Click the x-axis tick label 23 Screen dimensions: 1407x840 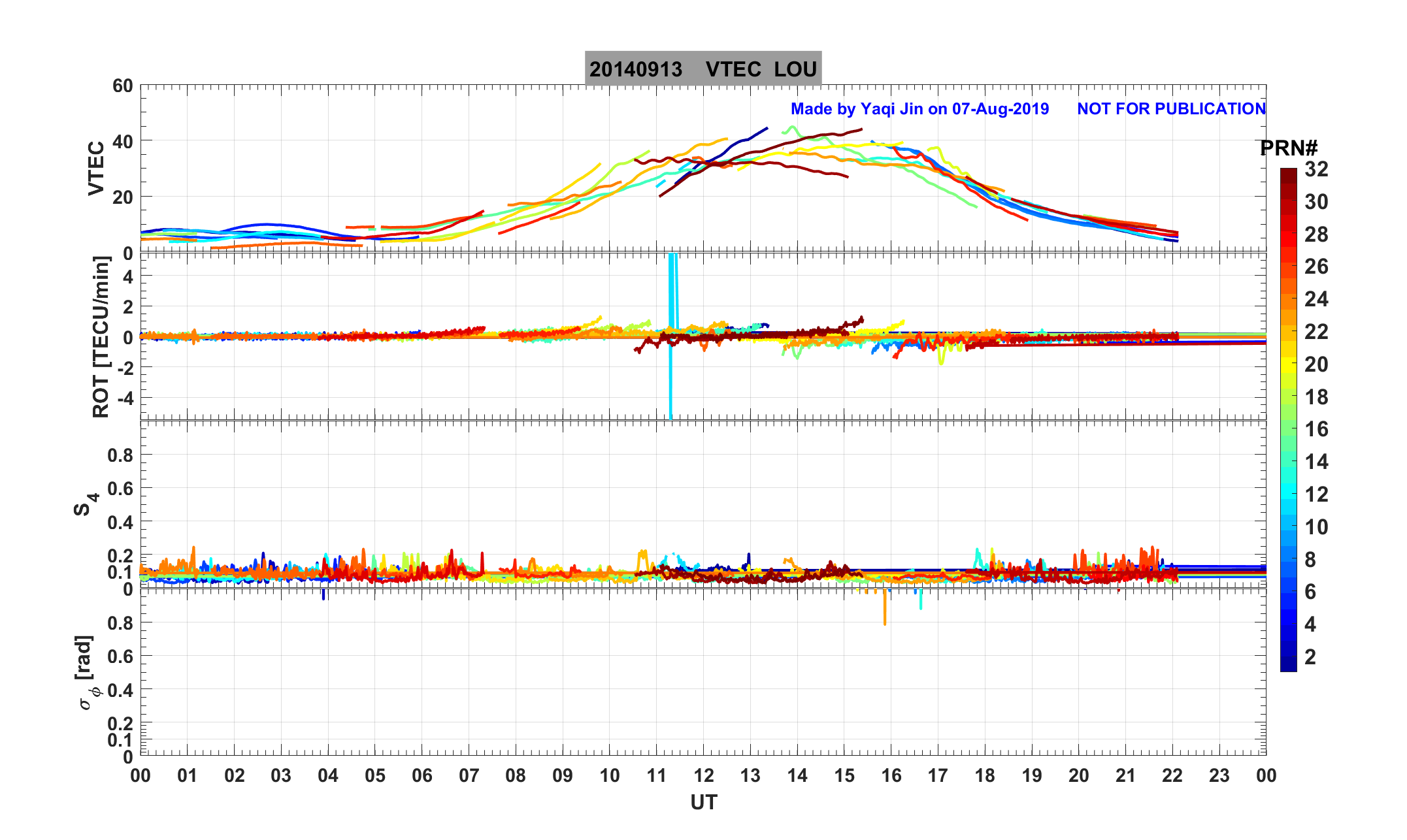tap(1219, 776)
